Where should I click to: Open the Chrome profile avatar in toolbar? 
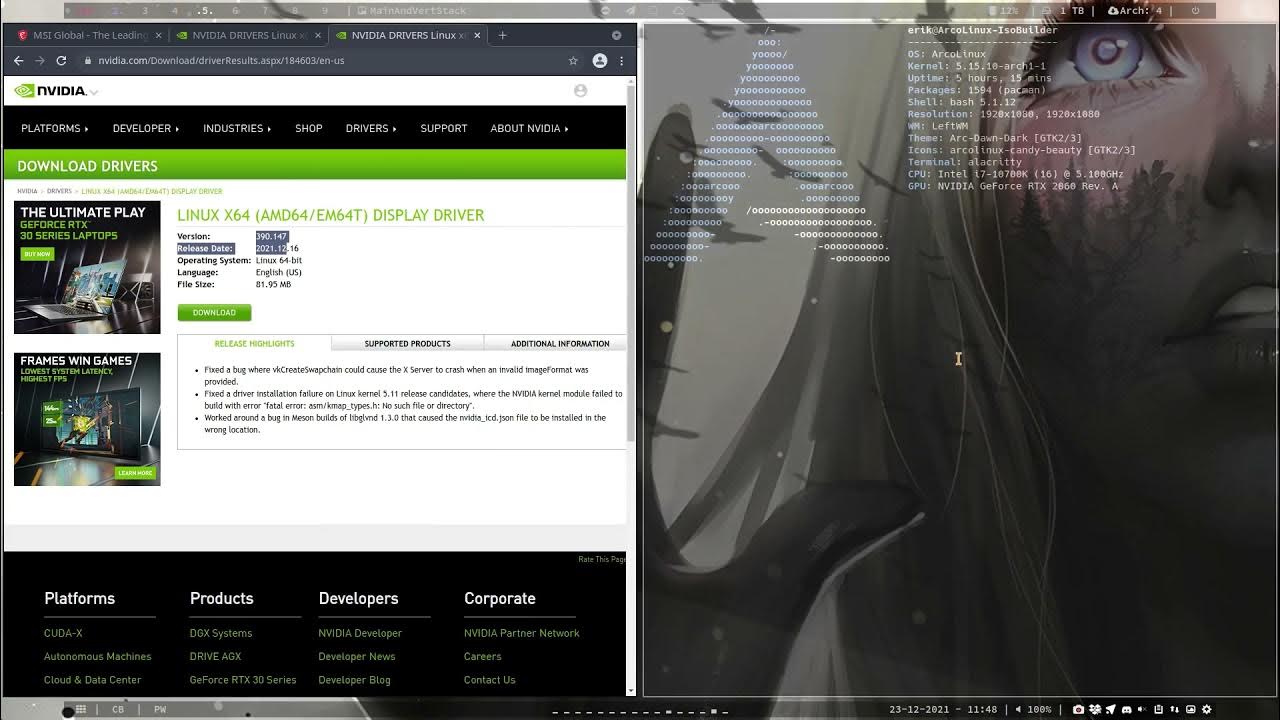(600, 60)
